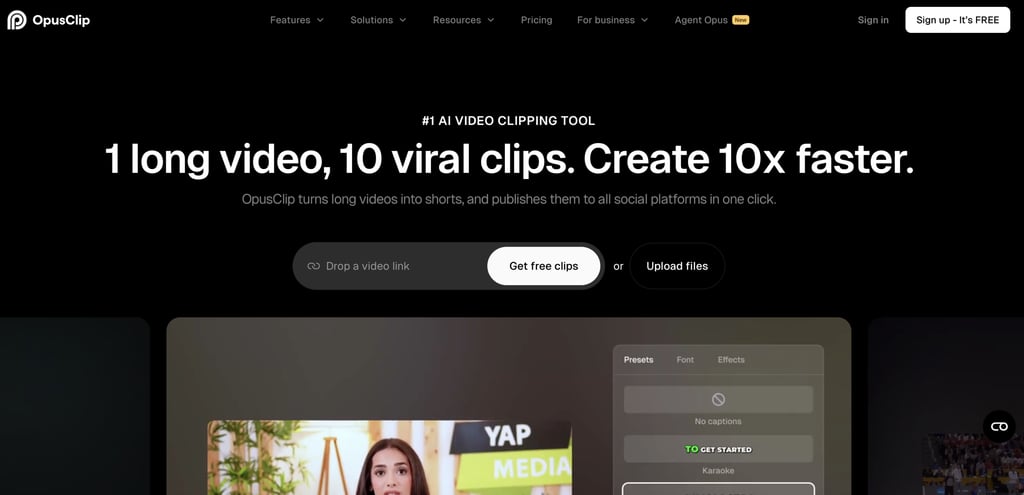The image size is (1024, 495).
Task: Click the New badge beside Agent Opus
Action: [741, 20]
